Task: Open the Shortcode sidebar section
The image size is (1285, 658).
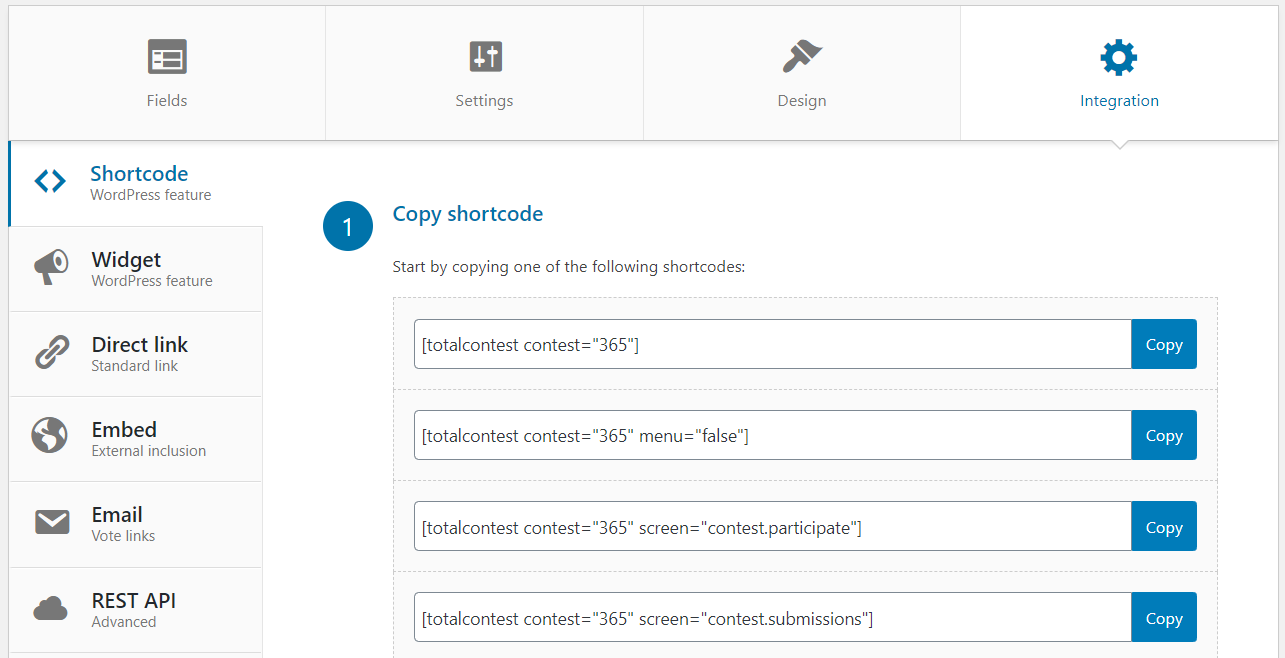Action: 135,183
